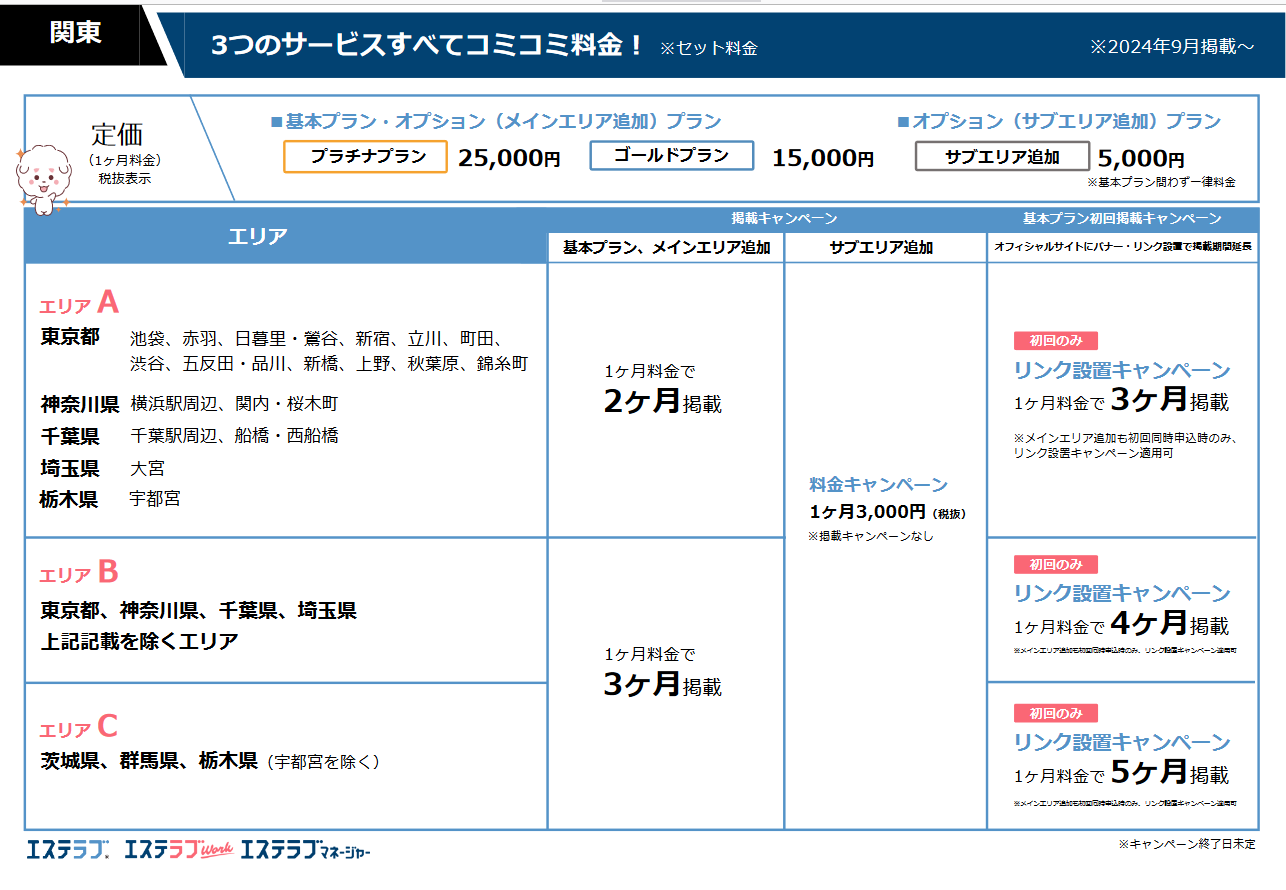Click the オフィシャルサイトにバナー・リンク設置 column header
The image size is (1286, 890).
(1122, 246)
